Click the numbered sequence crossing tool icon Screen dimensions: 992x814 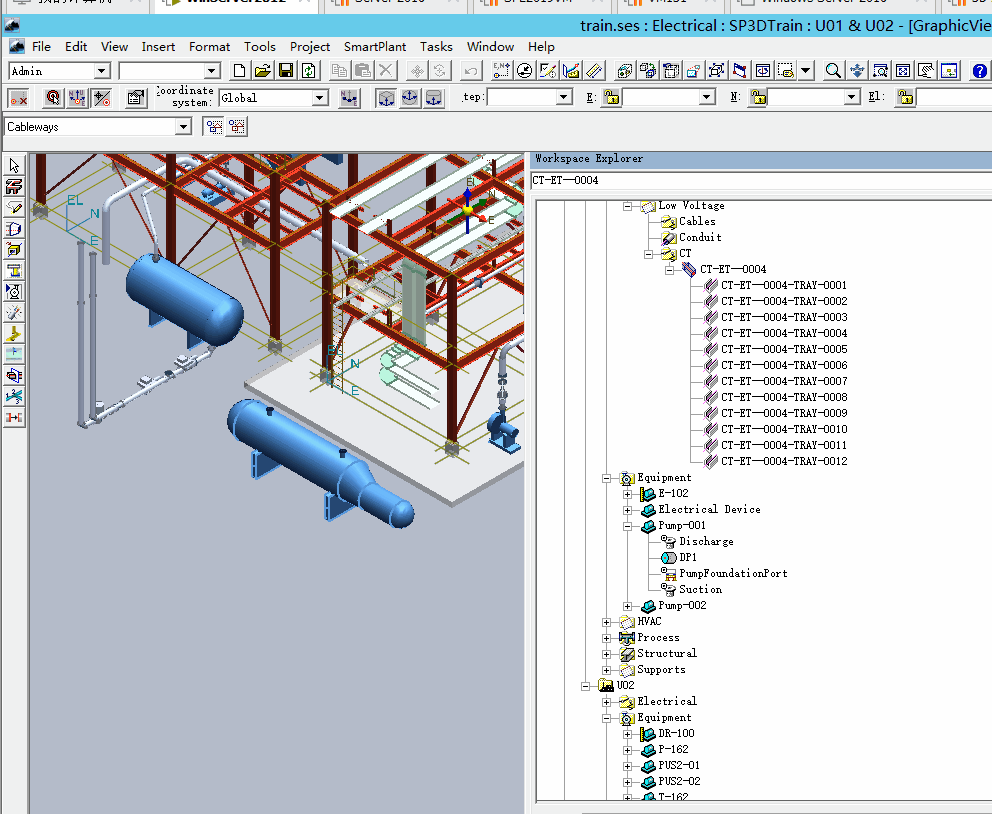pyautogui.click(x=14, y=397)
